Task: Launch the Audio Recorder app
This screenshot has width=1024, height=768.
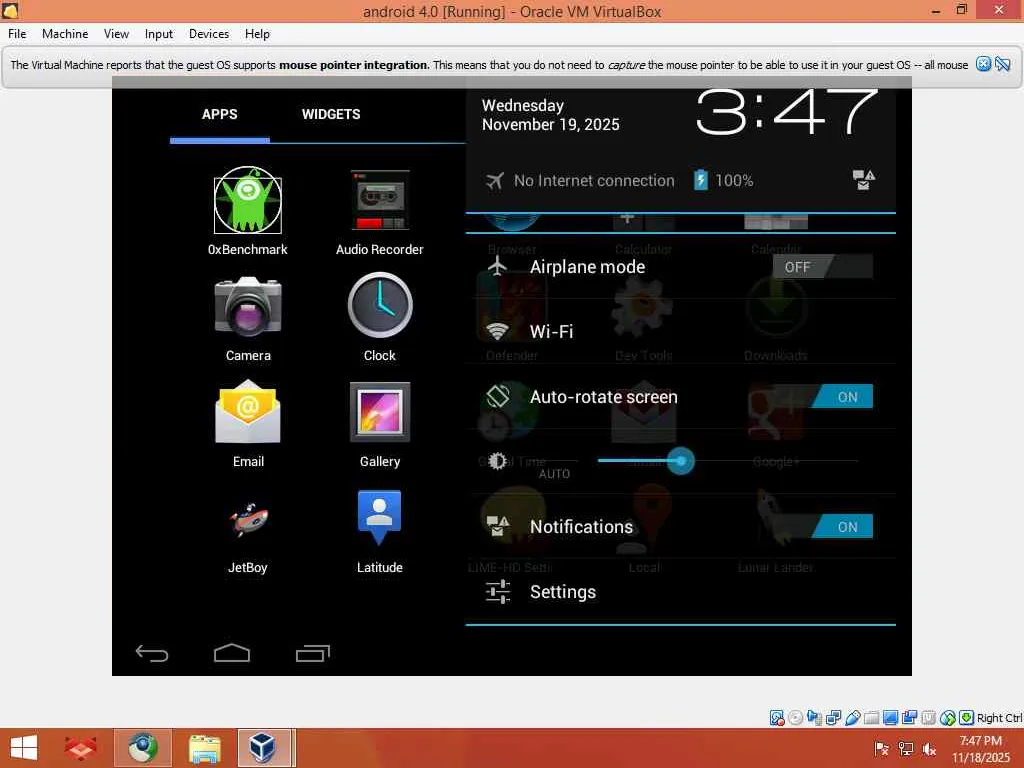Action: (x=379, y=200)
